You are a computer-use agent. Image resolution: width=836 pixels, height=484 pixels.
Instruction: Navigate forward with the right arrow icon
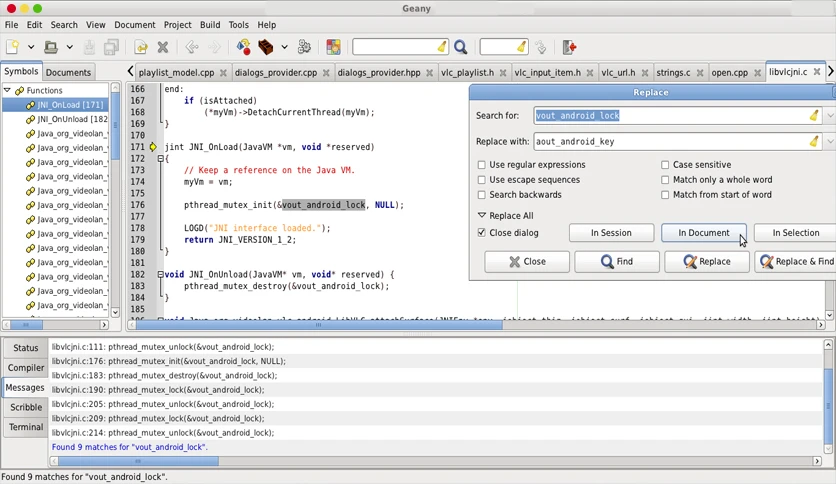(x=214, y=47)
